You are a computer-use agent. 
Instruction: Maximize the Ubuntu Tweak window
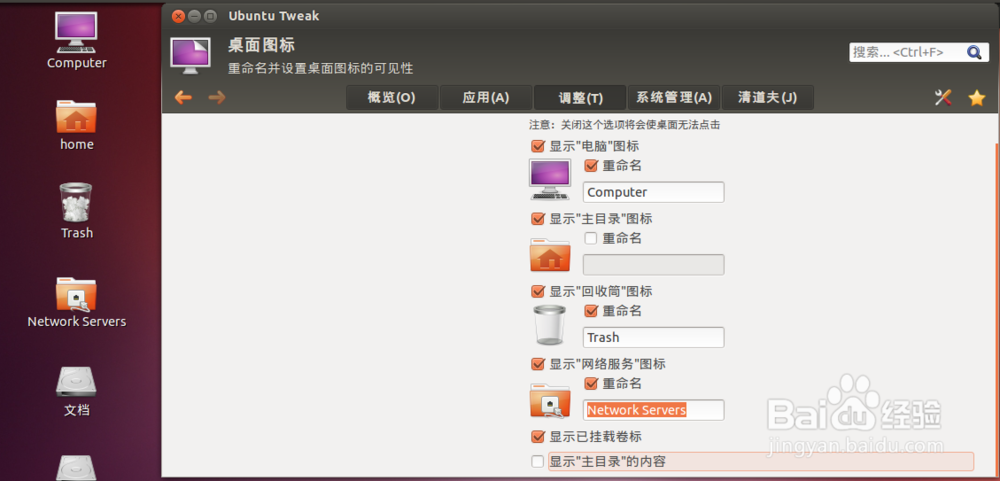[x=210, y=16]
